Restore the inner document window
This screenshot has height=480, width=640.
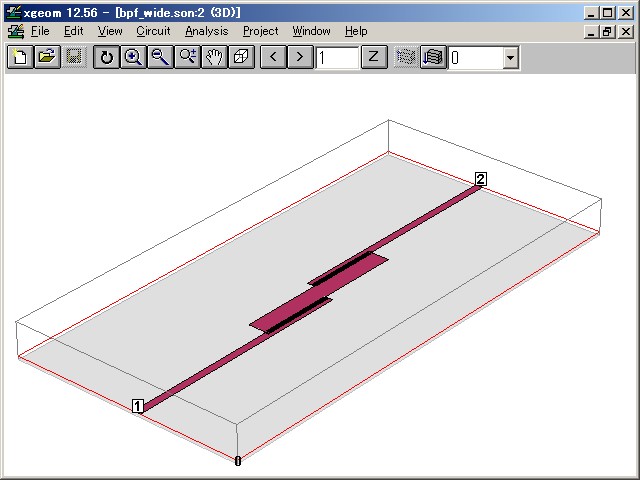point(608,32)
